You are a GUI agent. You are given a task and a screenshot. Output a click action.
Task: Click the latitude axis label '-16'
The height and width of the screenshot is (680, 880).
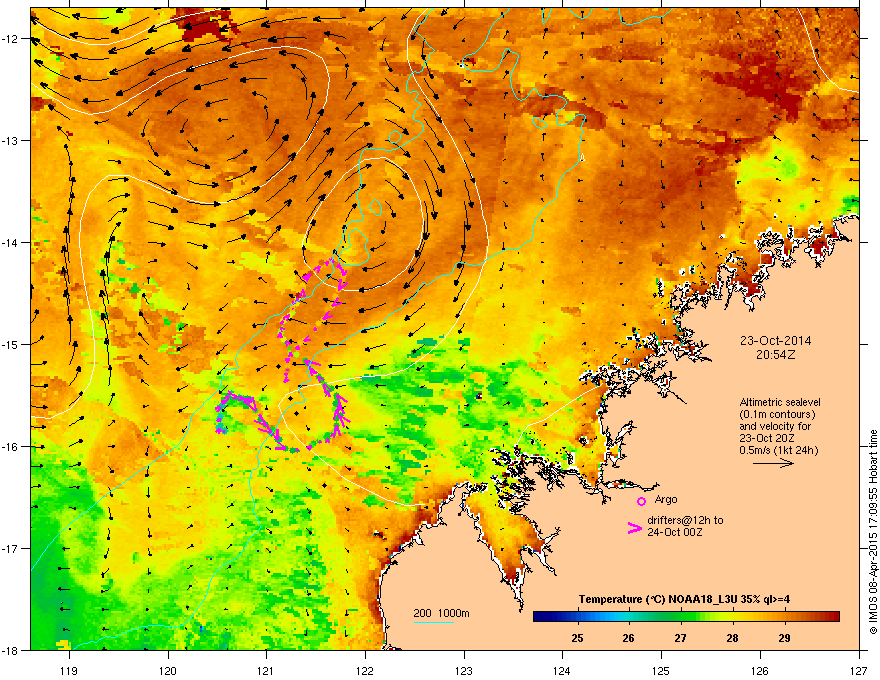[10, 447]
